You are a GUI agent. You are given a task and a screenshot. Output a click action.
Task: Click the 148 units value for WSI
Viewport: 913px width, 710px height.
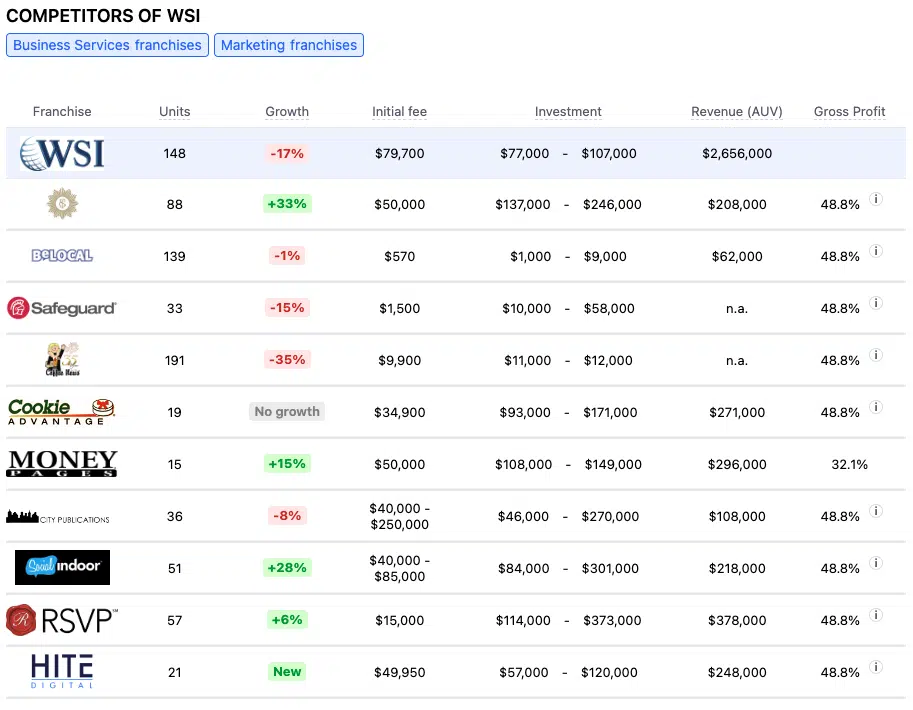175,153
